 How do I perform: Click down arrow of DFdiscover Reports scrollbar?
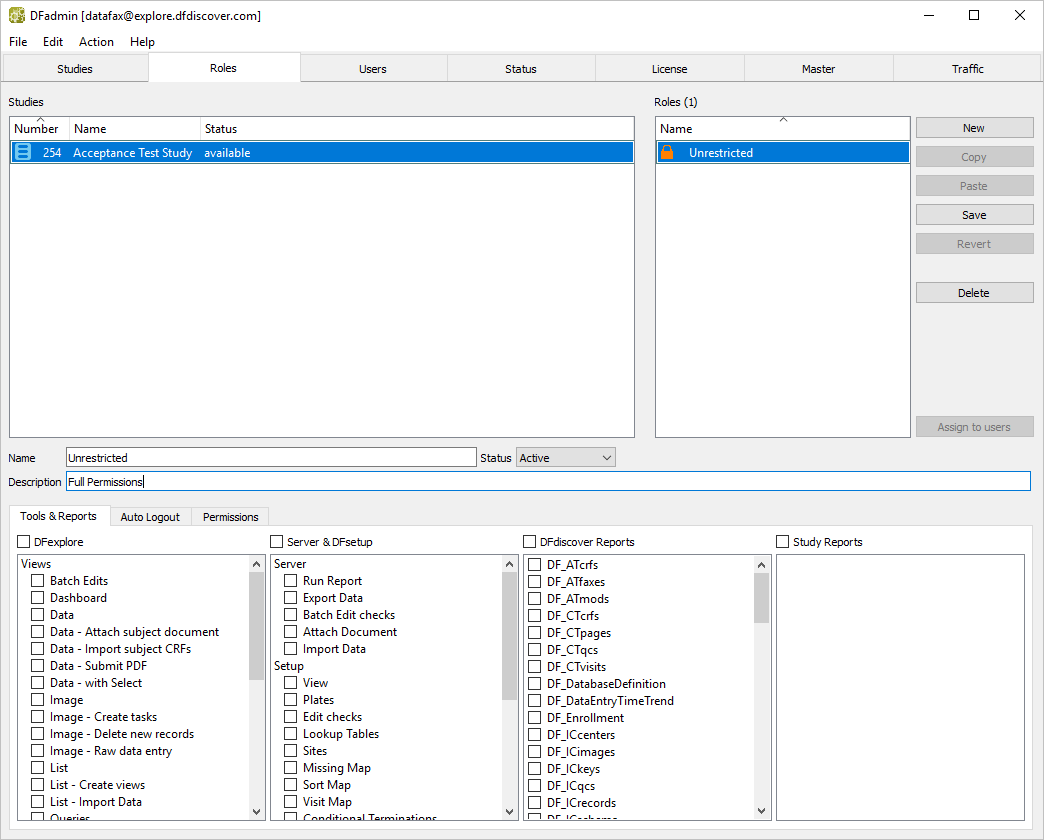(762, 811)
